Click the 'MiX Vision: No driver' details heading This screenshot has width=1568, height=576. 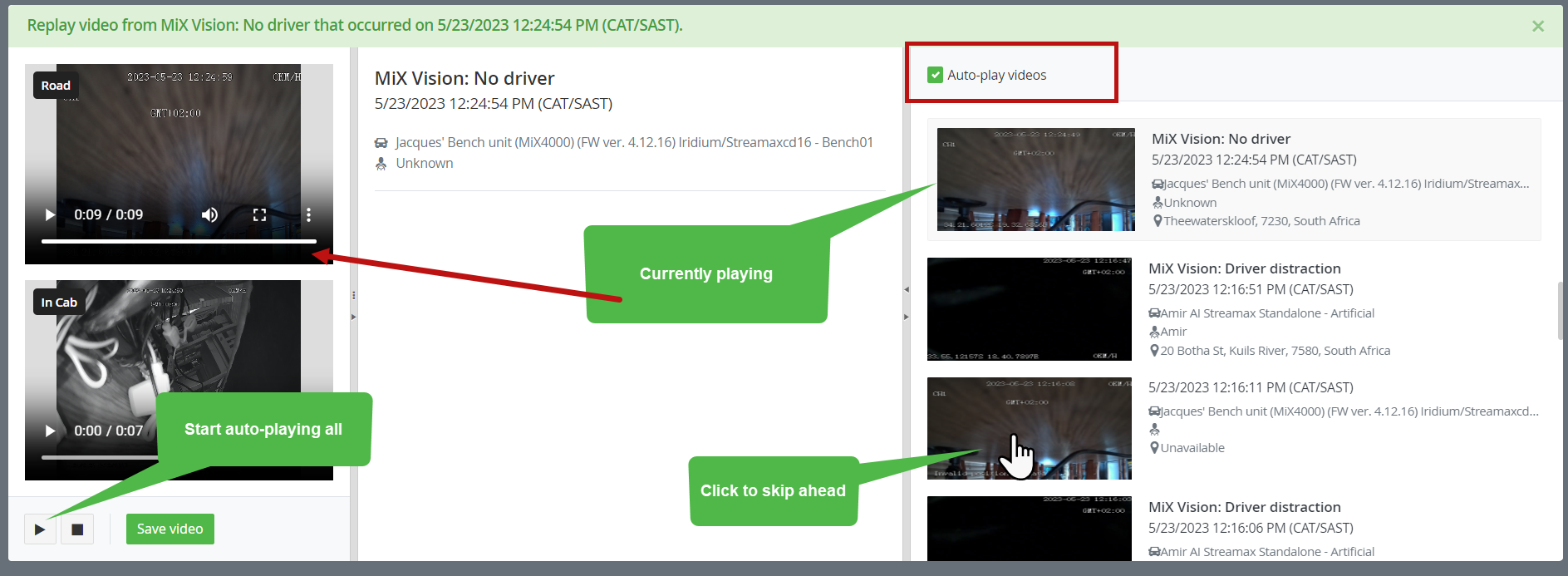tap(465, 78)
